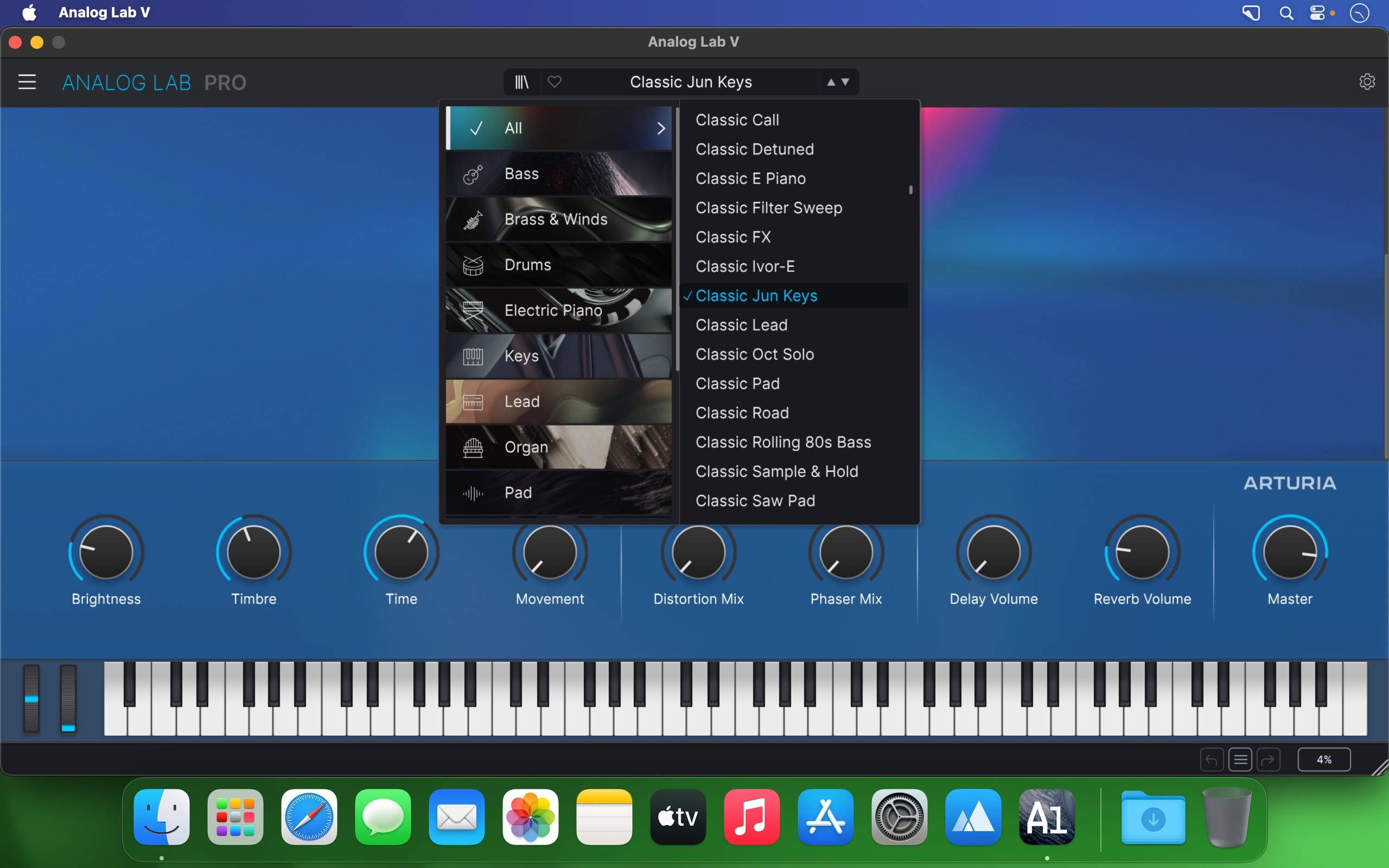Click the Reverb Volume knob

(x=1142, y=552)
